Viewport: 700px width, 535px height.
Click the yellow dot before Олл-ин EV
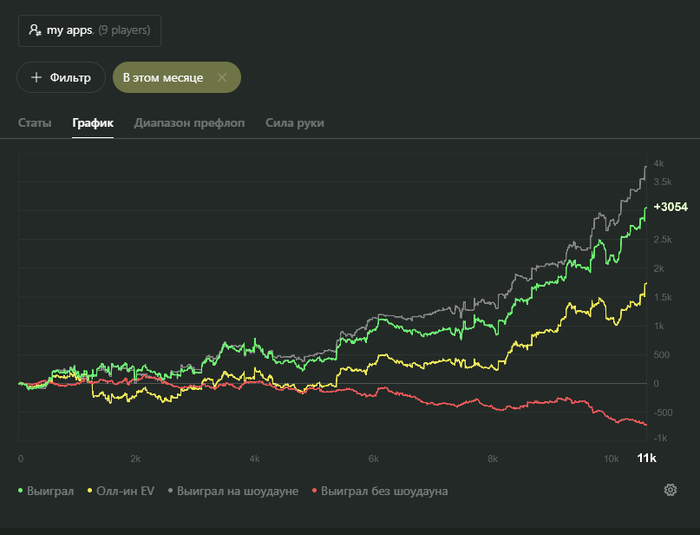[x=90, y=491]
